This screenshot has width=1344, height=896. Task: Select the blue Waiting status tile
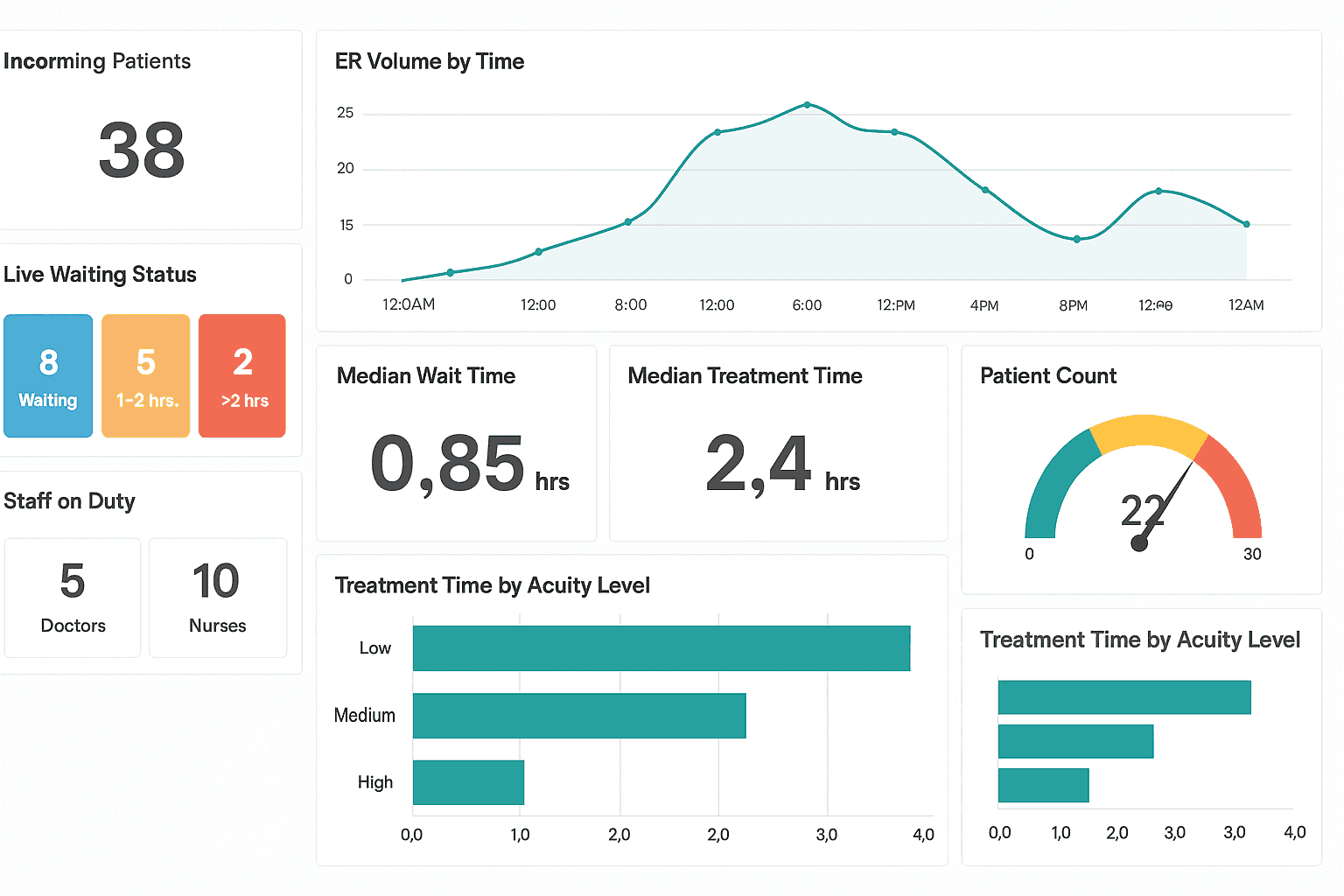click(47, 375)
